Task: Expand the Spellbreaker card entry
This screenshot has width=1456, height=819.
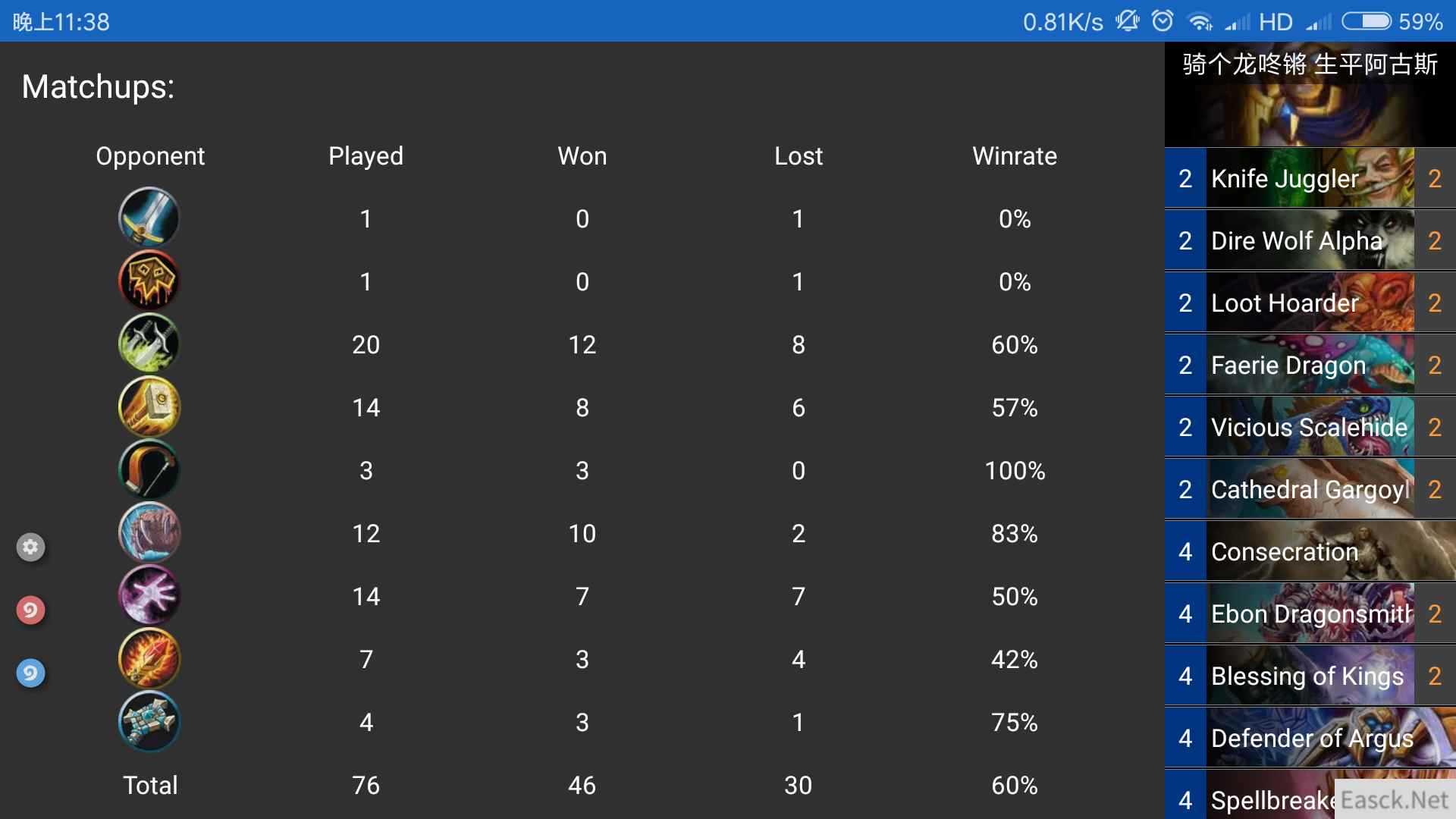Action: 1310,800
